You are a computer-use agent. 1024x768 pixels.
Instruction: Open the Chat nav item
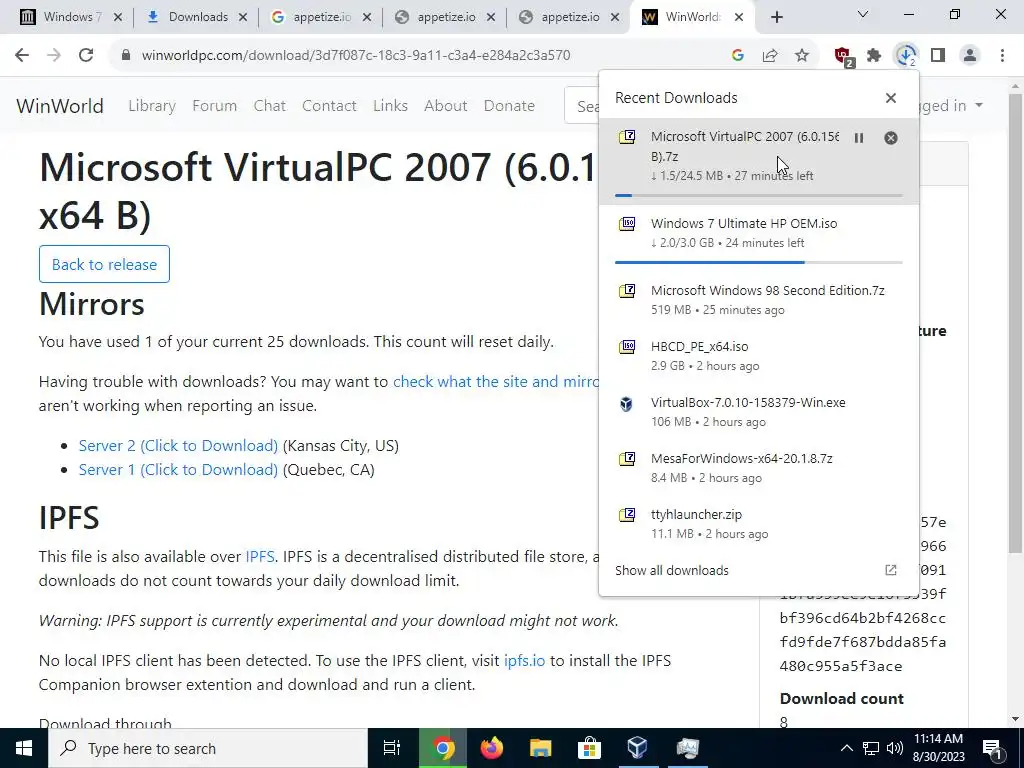point(270,105)
